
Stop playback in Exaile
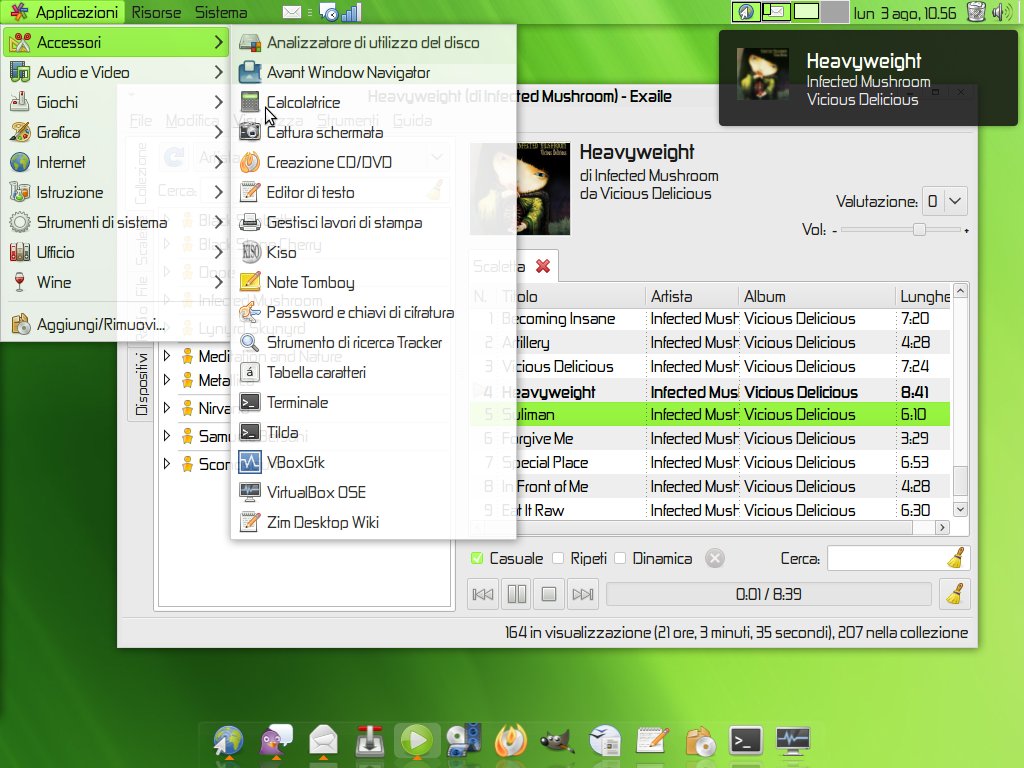(549, 594)
